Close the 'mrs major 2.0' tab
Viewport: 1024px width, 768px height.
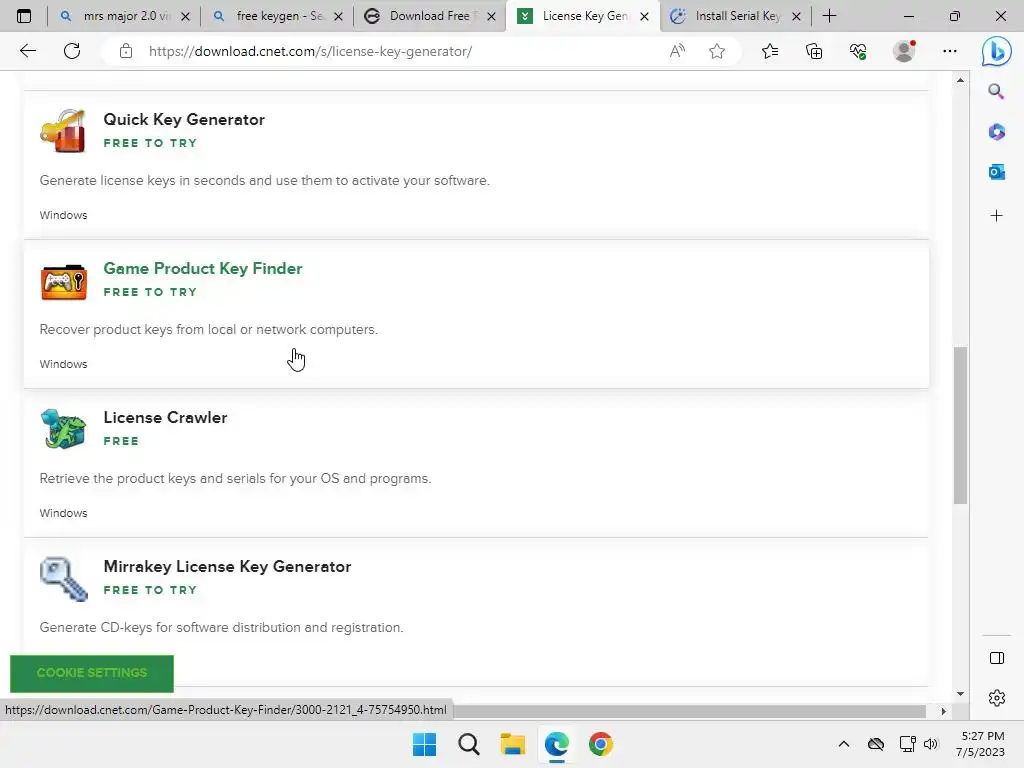point(185,17)
